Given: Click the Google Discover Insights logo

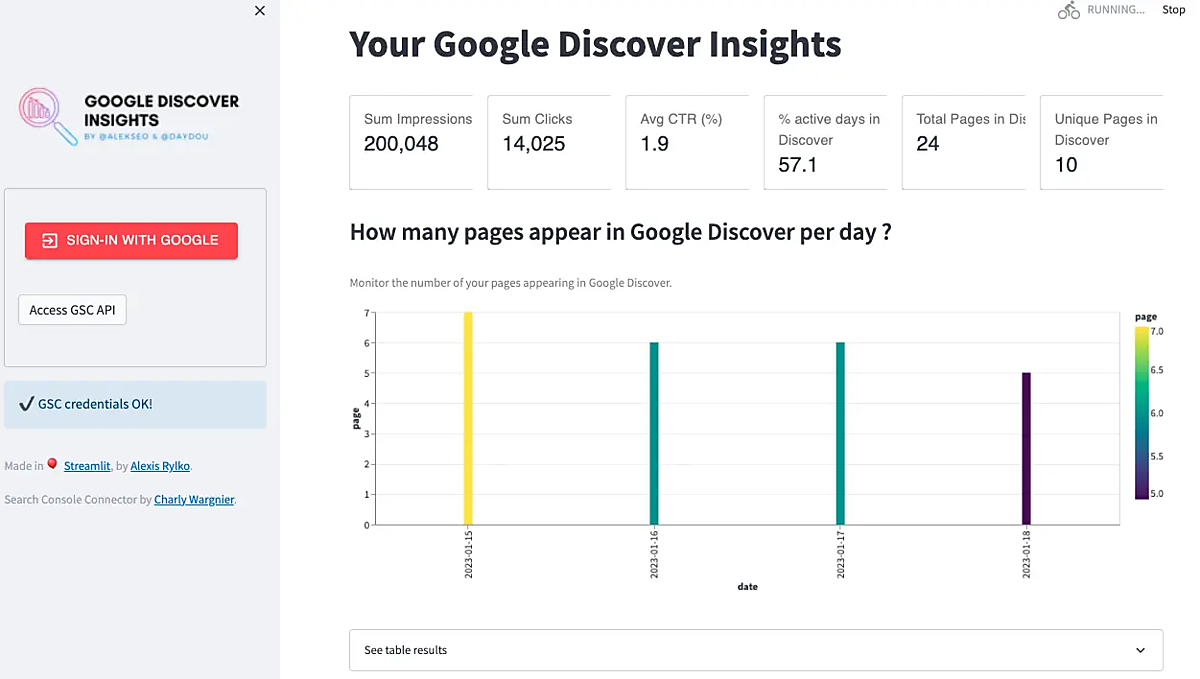Looking at the screenshot, I should coord(130,116).
